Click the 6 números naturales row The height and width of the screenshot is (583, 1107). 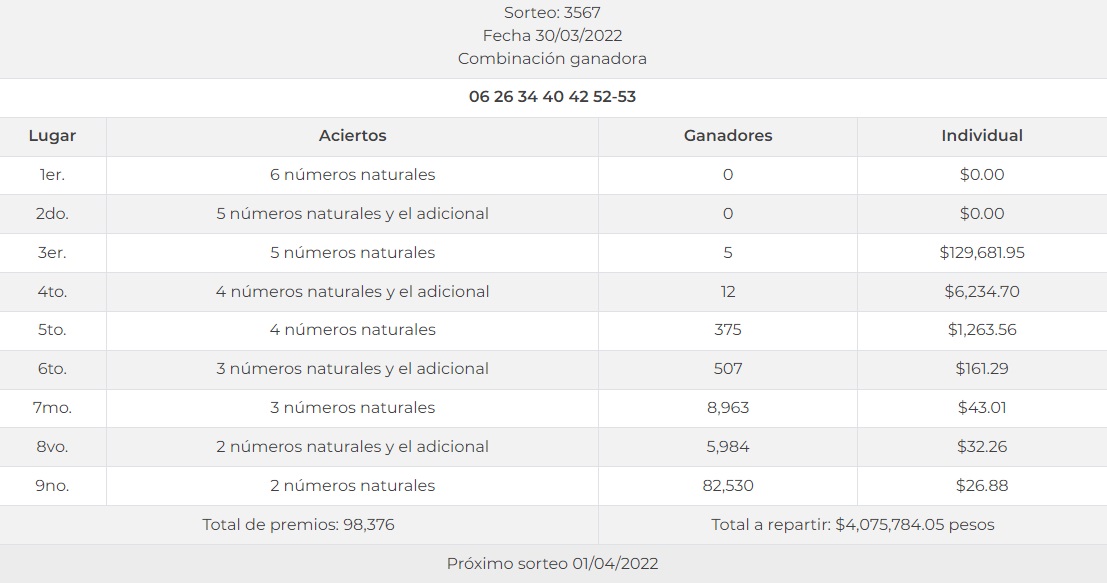click(x=352, y=175)
